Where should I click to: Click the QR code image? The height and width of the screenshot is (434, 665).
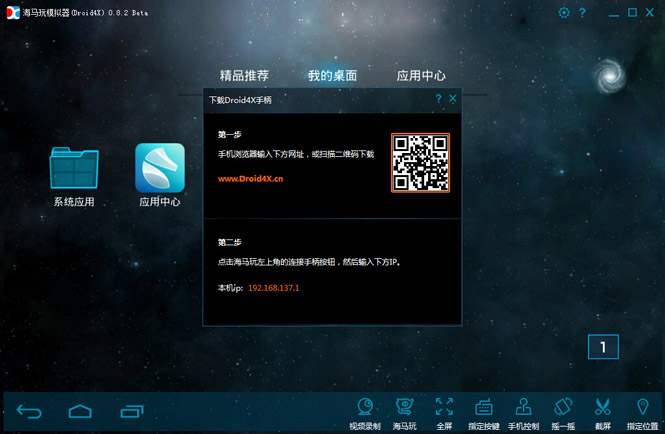pyautogui.click(x=420, y=162)
